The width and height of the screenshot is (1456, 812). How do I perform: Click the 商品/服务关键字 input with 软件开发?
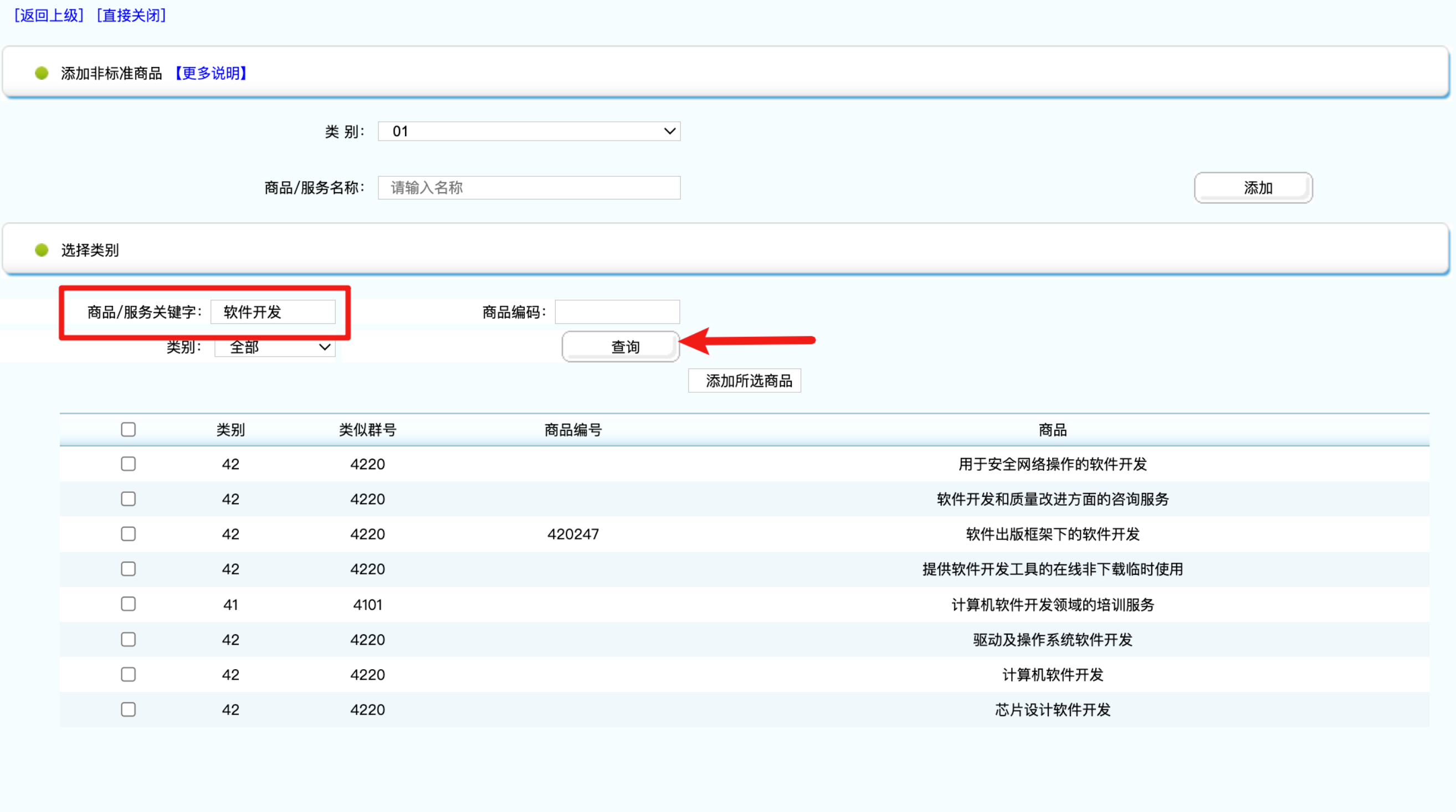(x=273, y=312)
